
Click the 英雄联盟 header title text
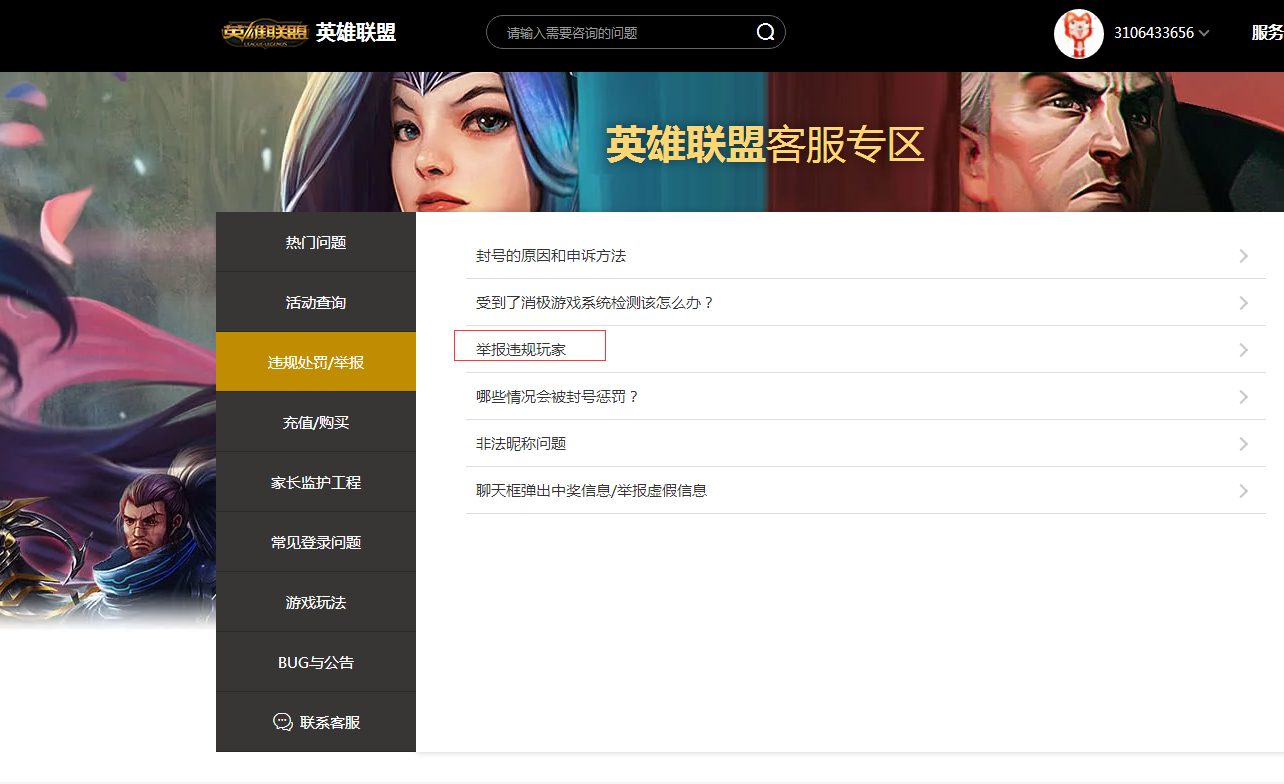pos(356,32)
